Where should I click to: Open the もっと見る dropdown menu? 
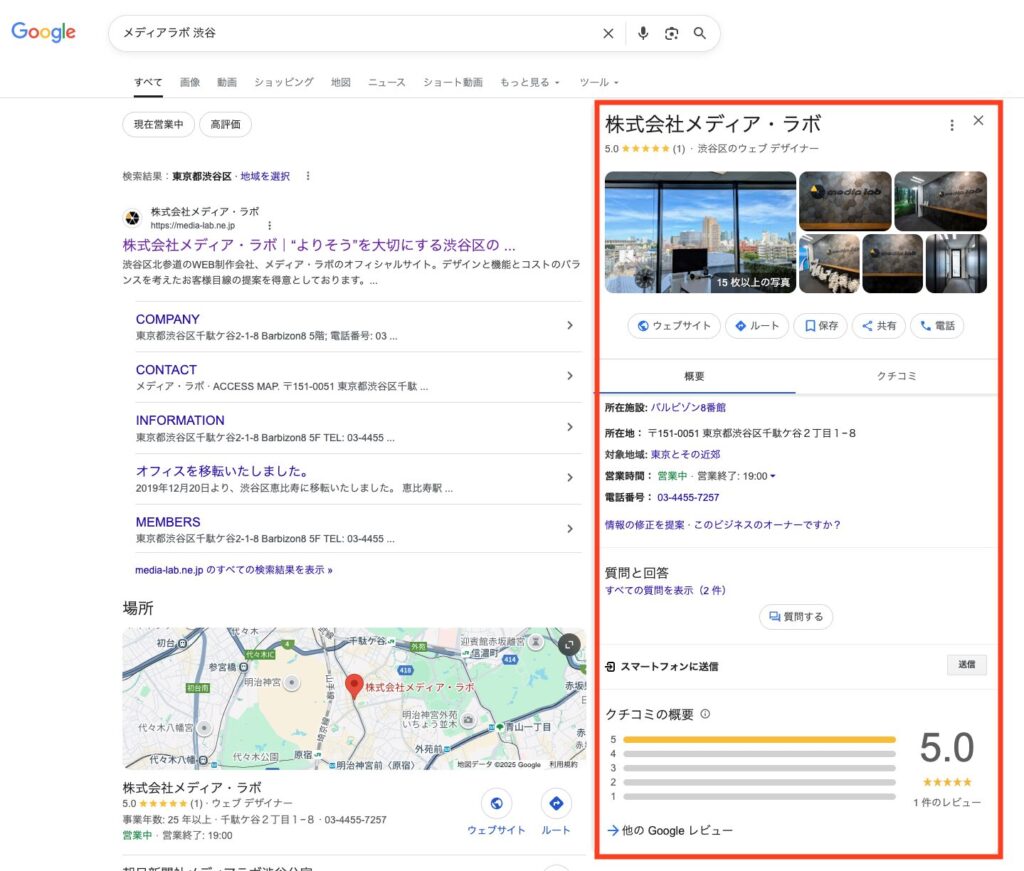pyautogui.click(x=529, y=82)
